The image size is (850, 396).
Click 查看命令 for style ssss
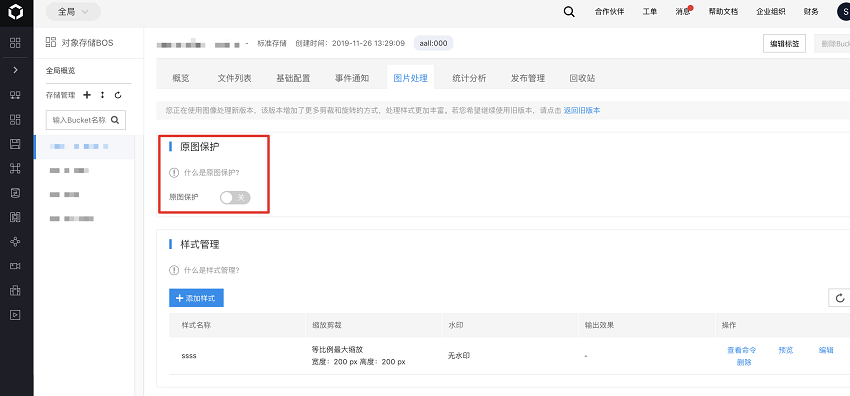point(741,350)
